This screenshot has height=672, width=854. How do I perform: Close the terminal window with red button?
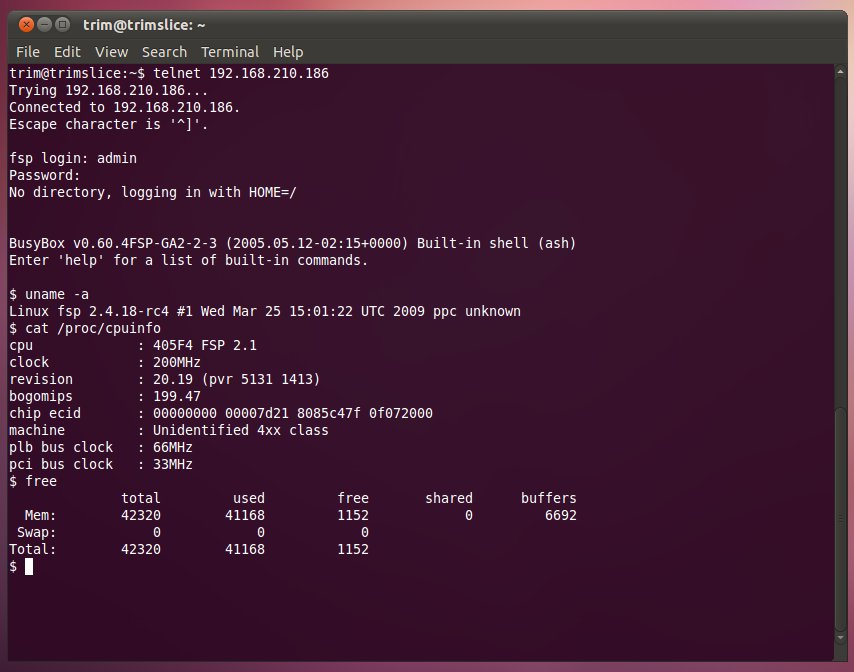pyautogui.click(x=26, y=25)
